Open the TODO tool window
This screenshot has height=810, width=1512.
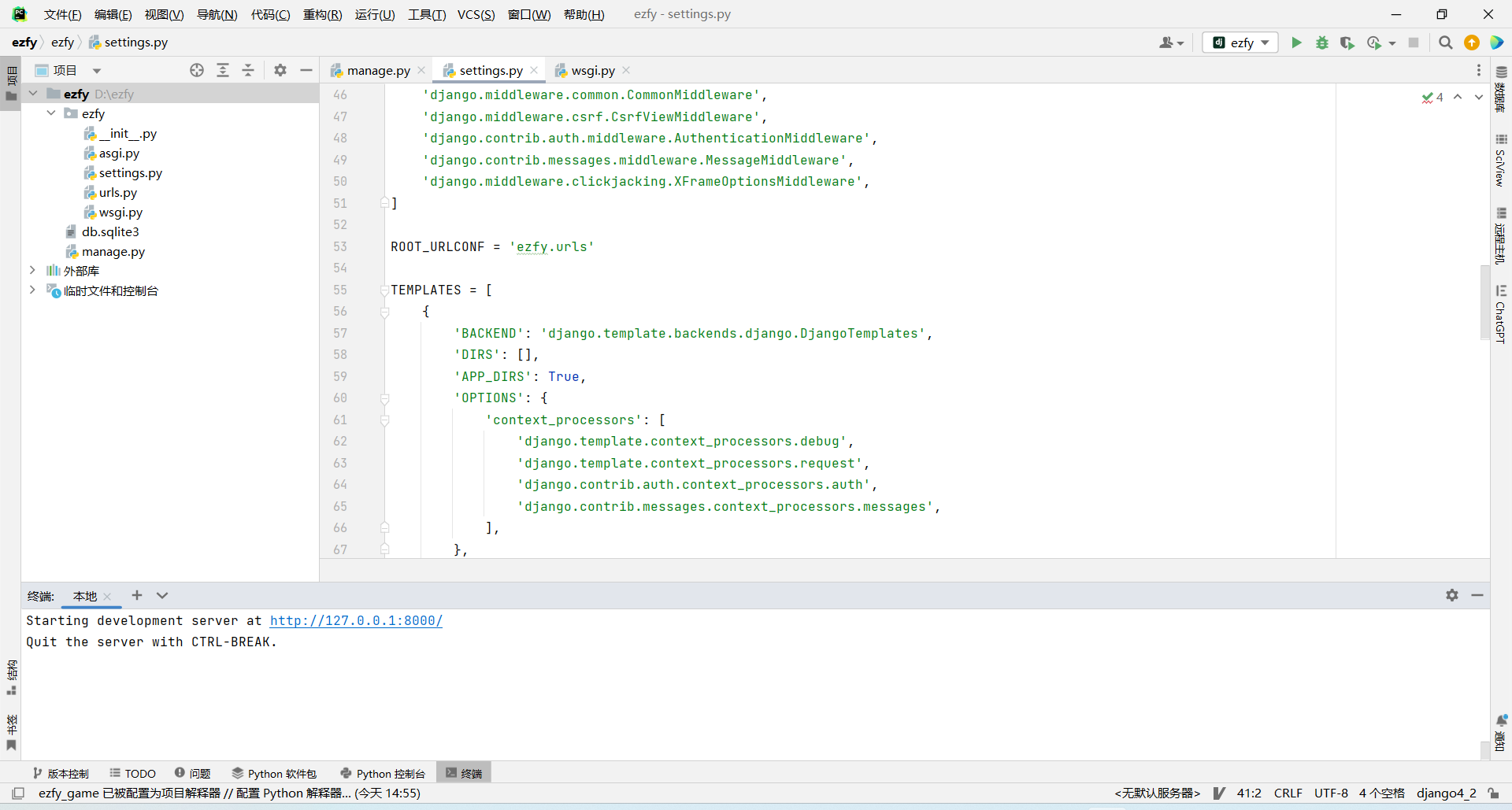133,774
